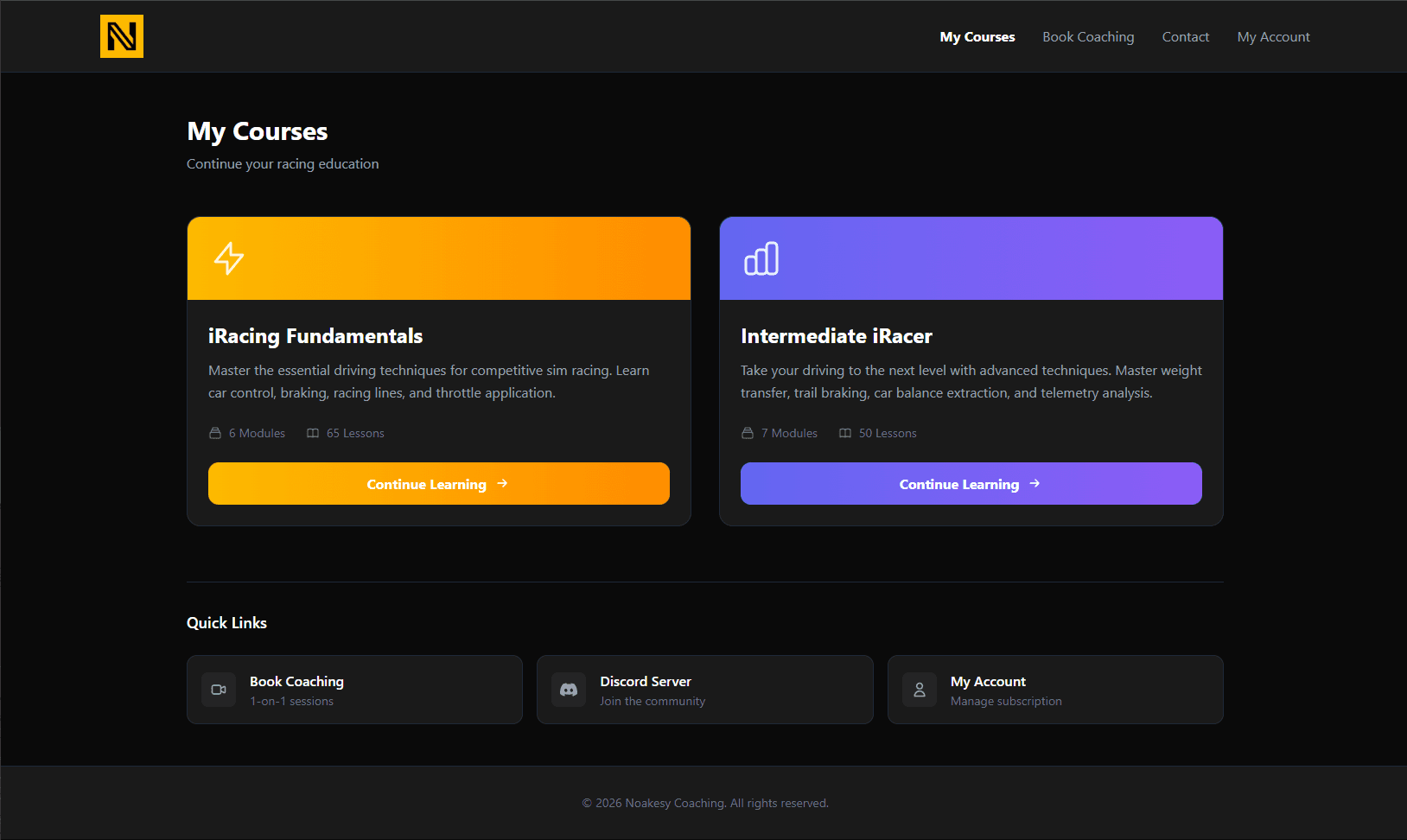Click the user profile icon in Quick Links
Screen dimensions: 1407x840
[x=920, y=690]
